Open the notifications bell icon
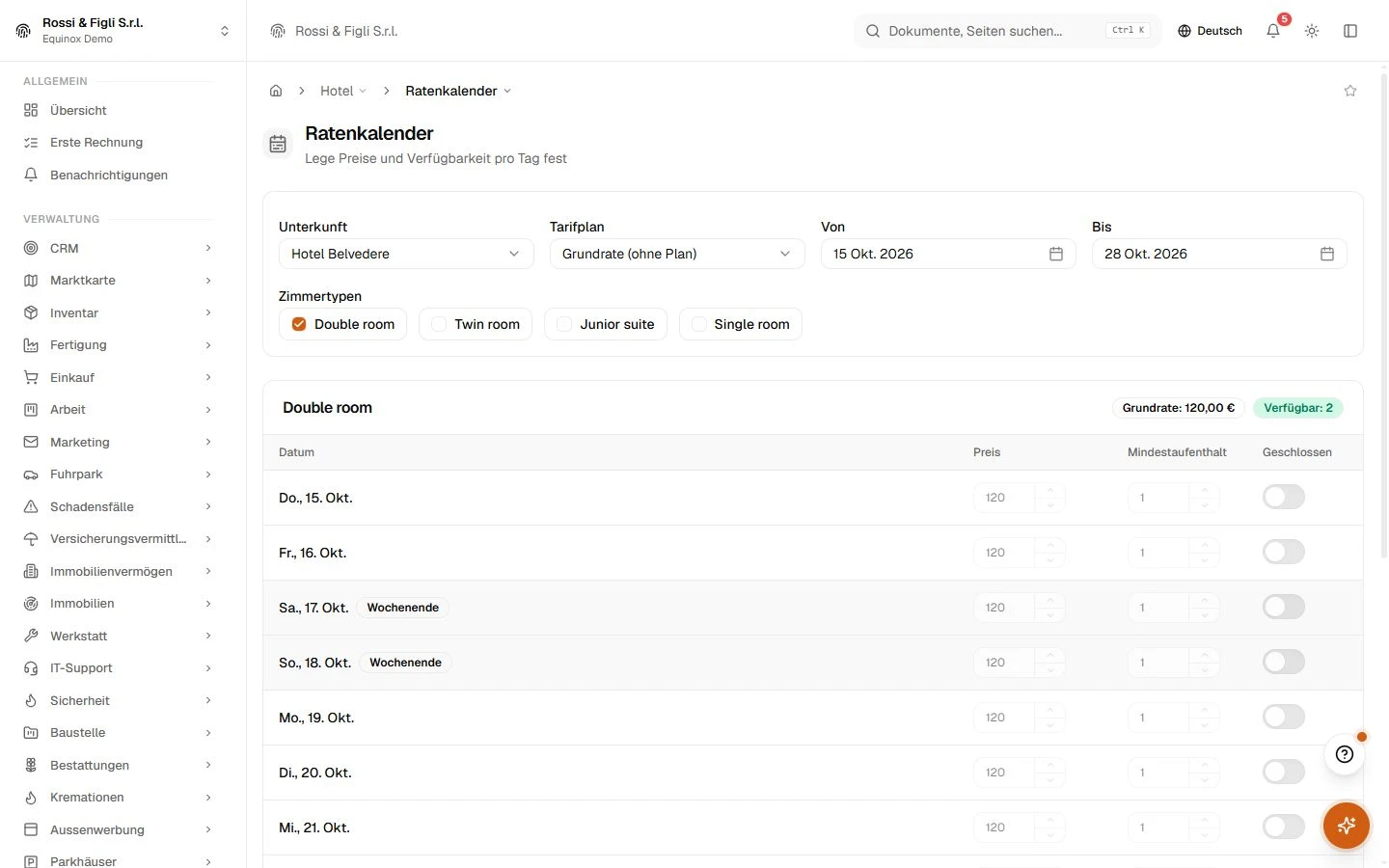The height and width of the screenshot is (868, 1389). coord(1273,31)
